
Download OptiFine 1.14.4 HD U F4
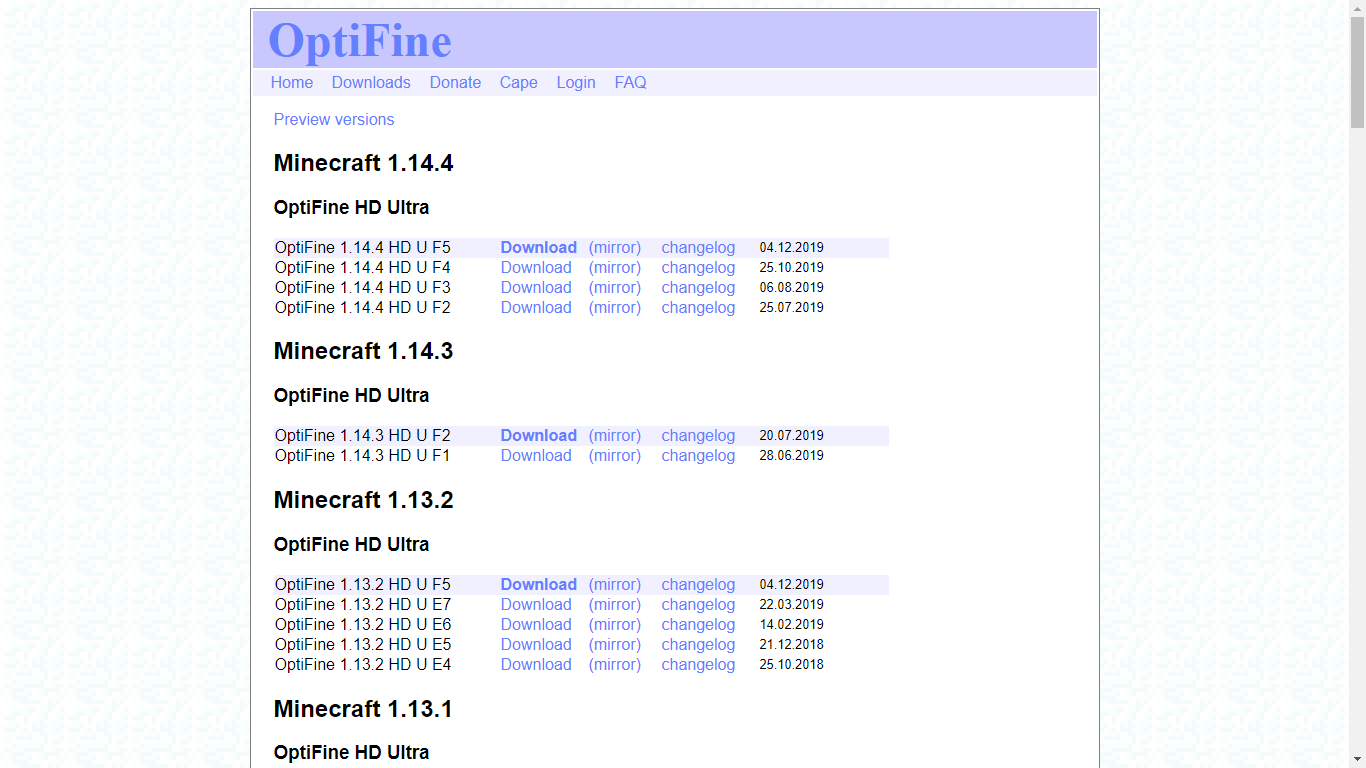tap(536, 268)
